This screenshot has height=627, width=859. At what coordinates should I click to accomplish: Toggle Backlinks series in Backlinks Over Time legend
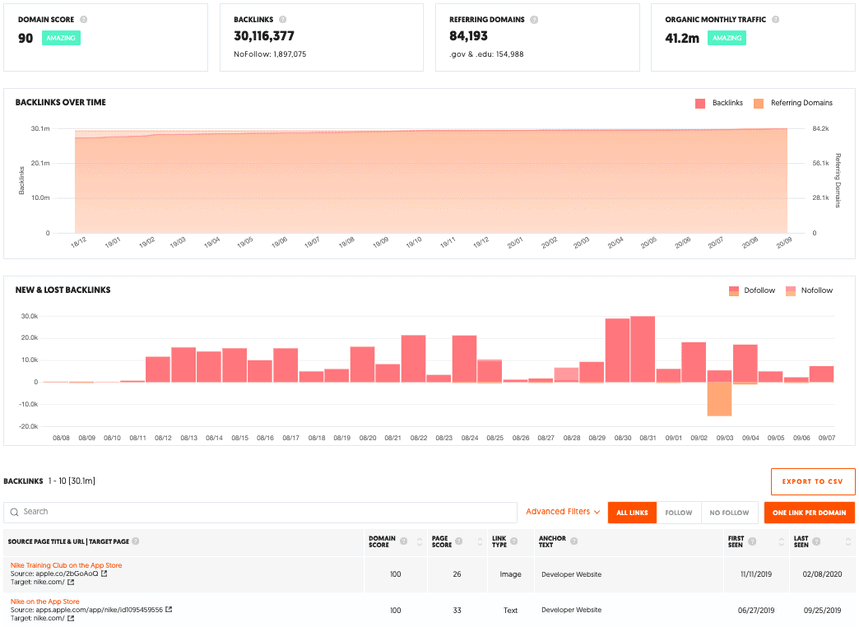point(718,103)
